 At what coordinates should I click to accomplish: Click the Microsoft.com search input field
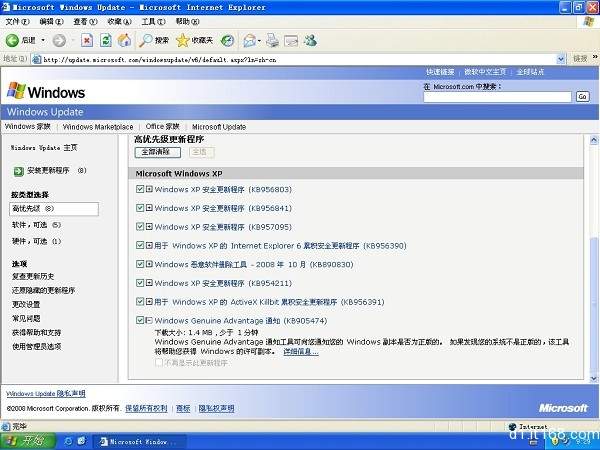497,96
